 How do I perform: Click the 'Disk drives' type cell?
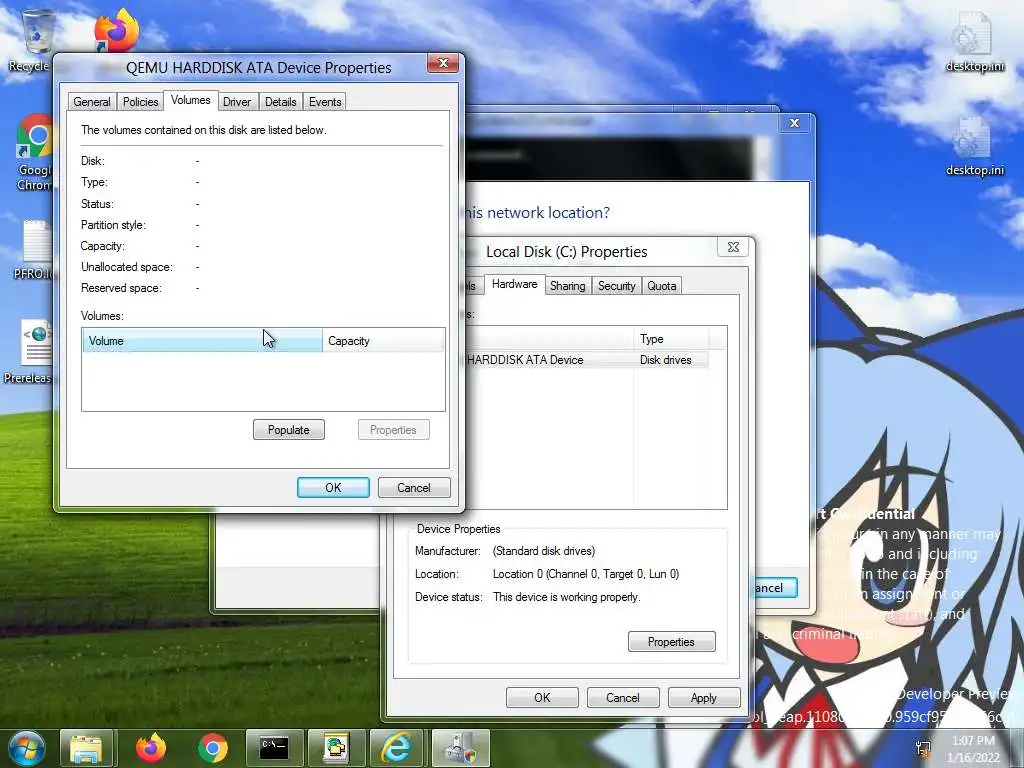point(665,360)
